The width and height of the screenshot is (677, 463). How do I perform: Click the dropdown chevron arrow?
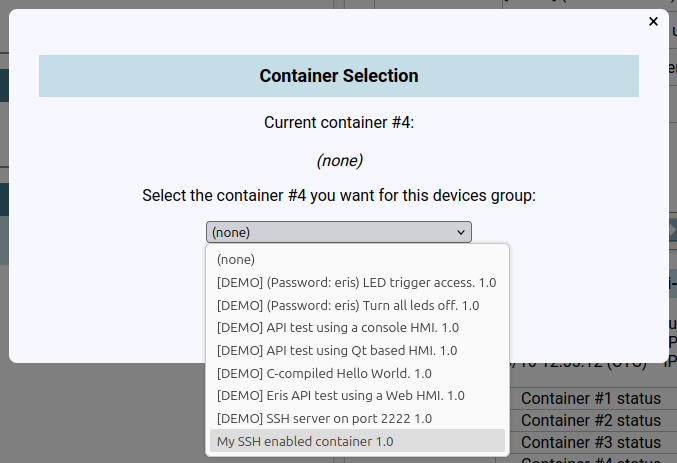pyautogui.click(x=461, y=233)
